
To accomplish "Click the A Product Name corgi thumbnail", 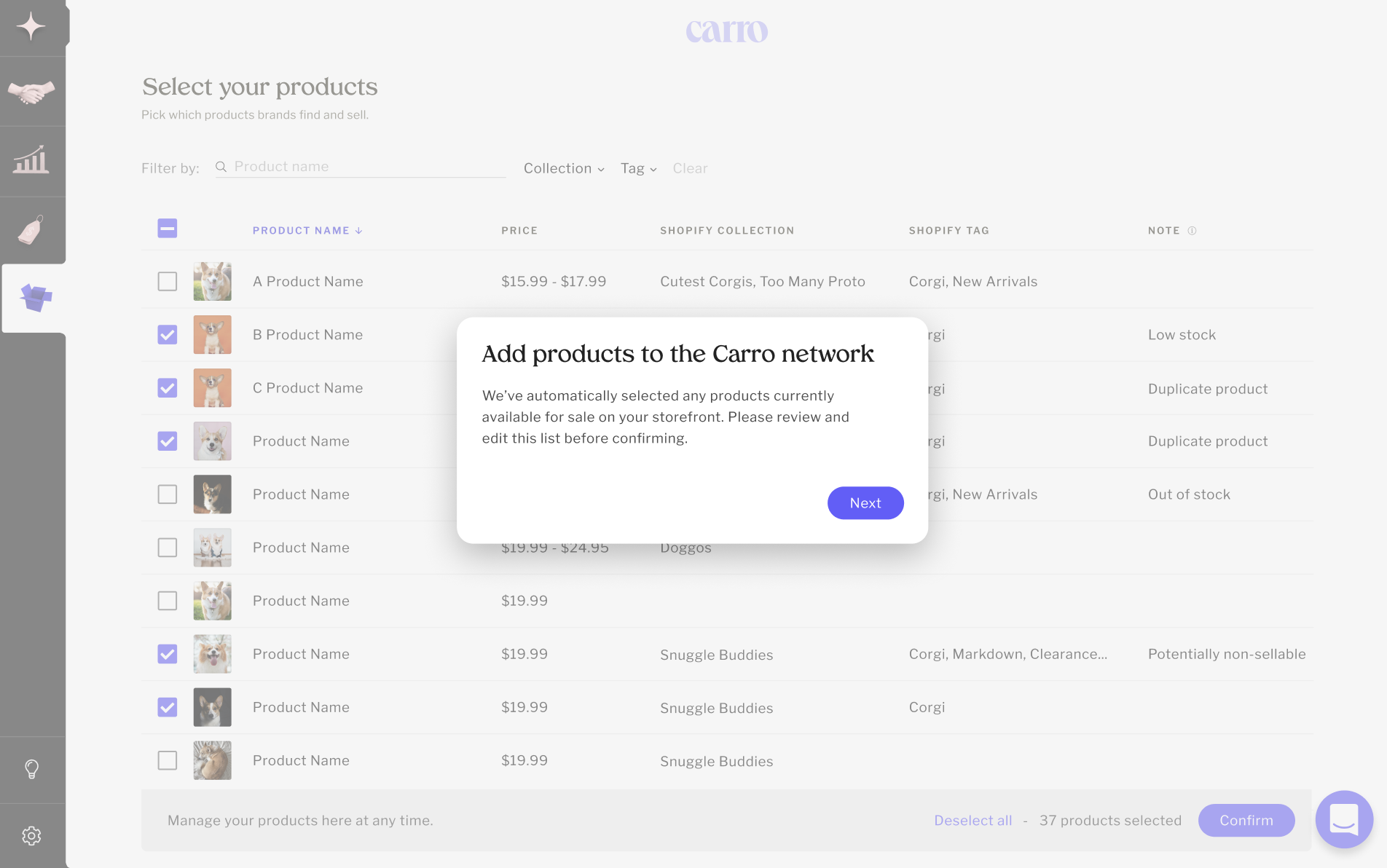I will click(x=213, y=282).
